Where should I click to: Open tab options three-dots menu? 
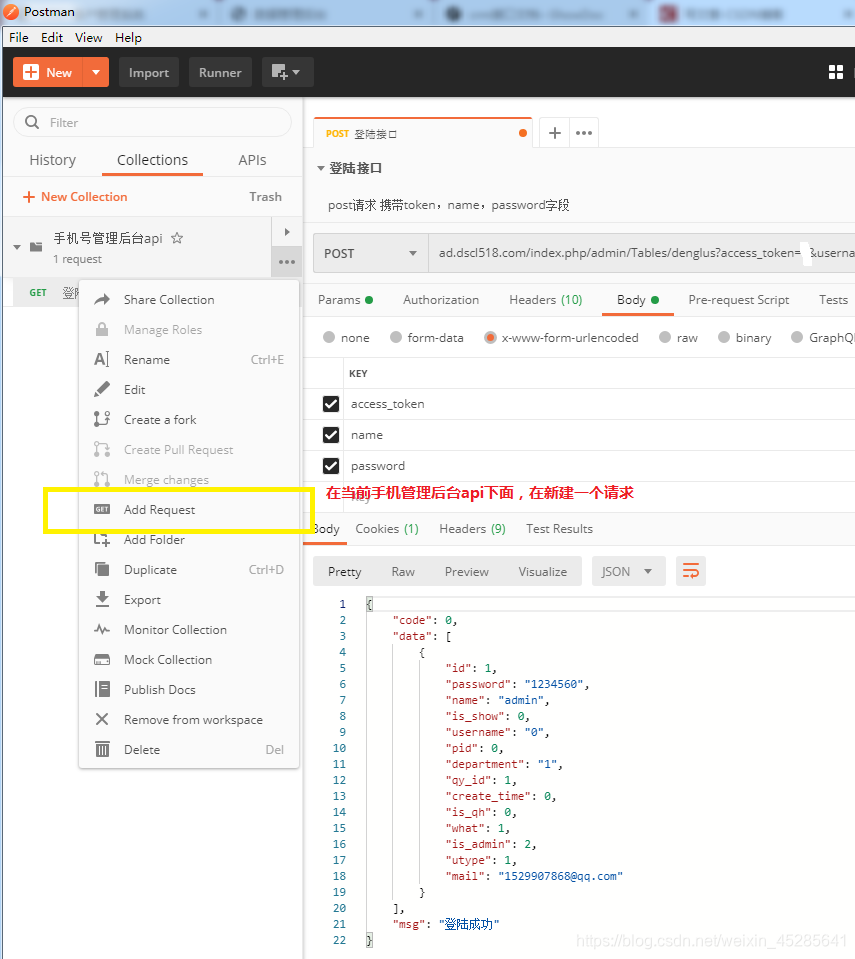point(584,133)
